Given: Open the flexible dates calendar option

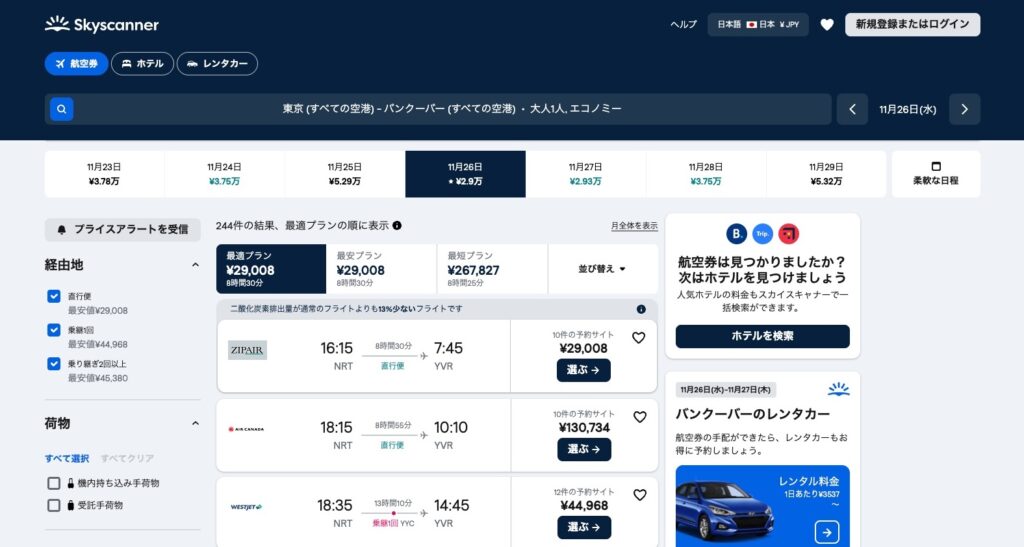Looking at the screenshot, I should coord(935,174).
